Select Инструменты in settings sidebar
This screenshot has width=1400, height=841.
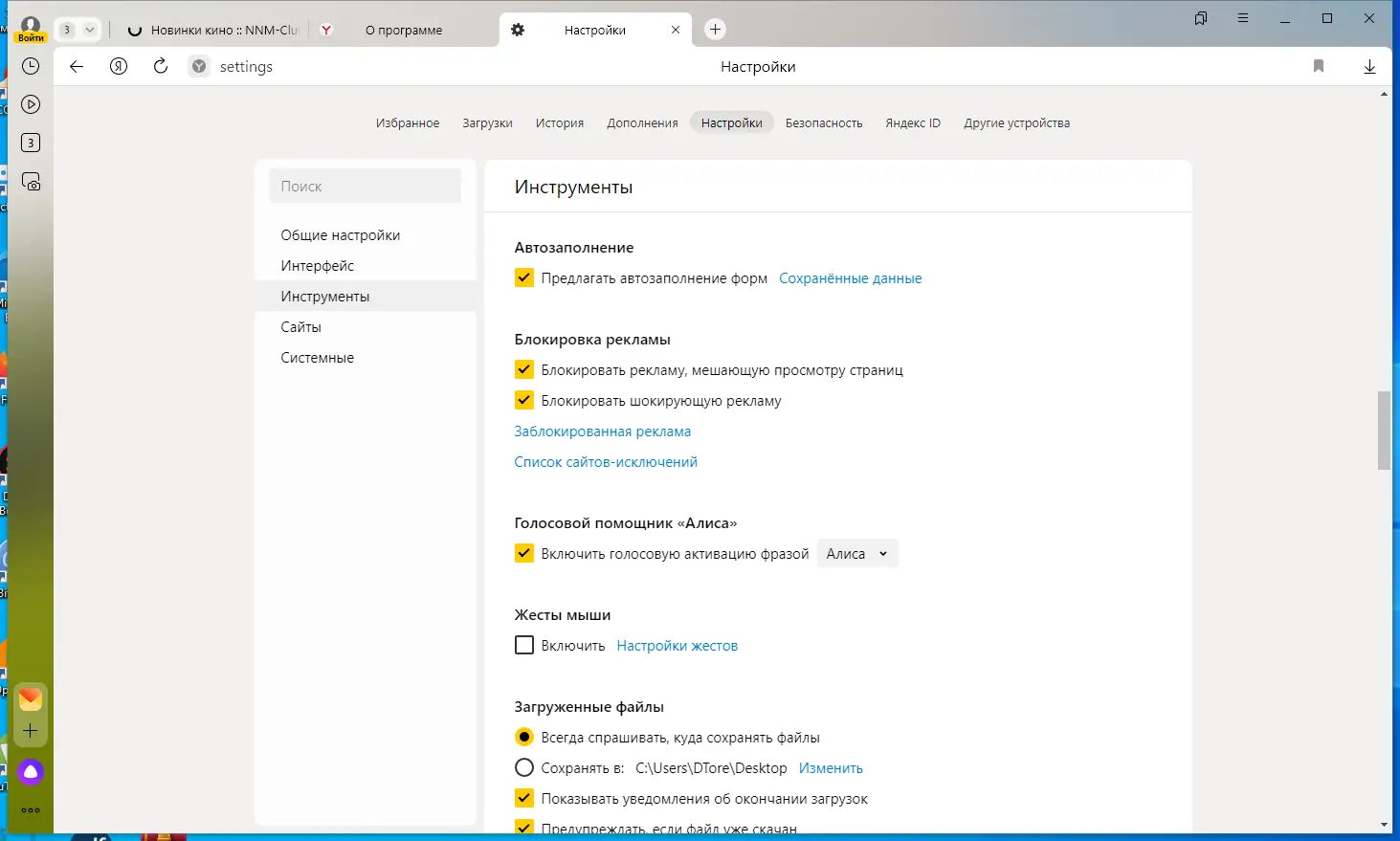click(x=366, y=297)
